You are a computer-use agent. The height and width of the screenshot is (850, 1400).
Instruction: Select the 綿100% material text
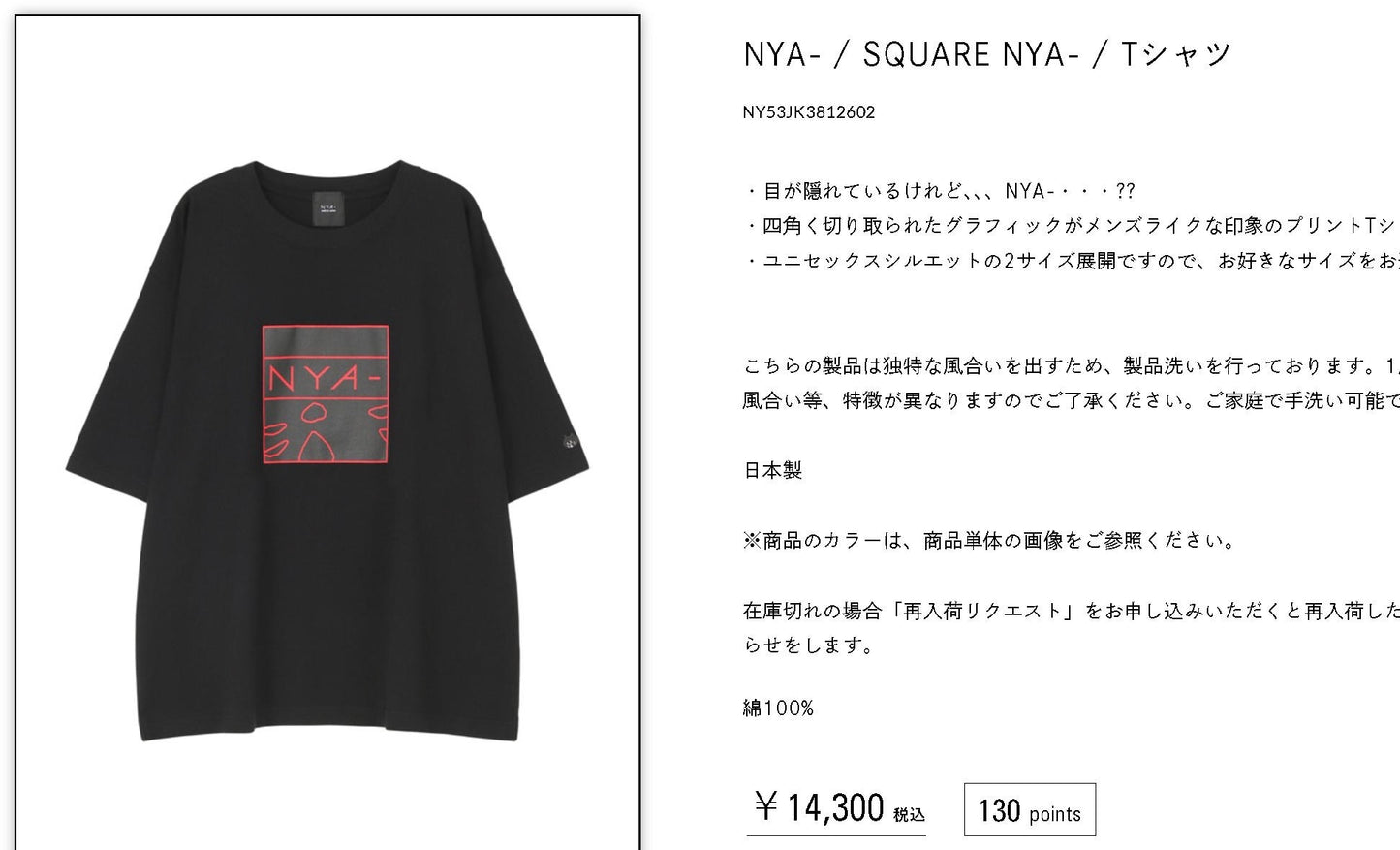tap(779, 708)
